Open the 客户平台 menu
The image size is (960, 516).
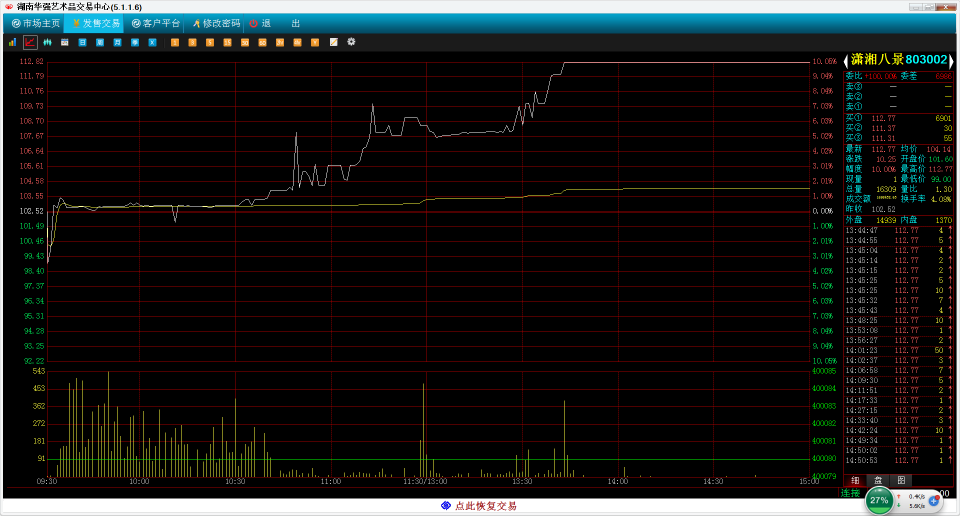156,23
